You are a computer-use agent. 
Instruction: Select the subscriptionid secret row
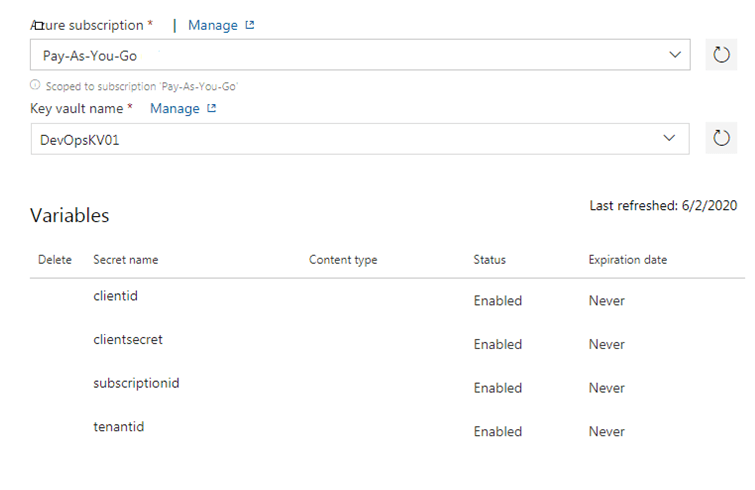(136, 383)
